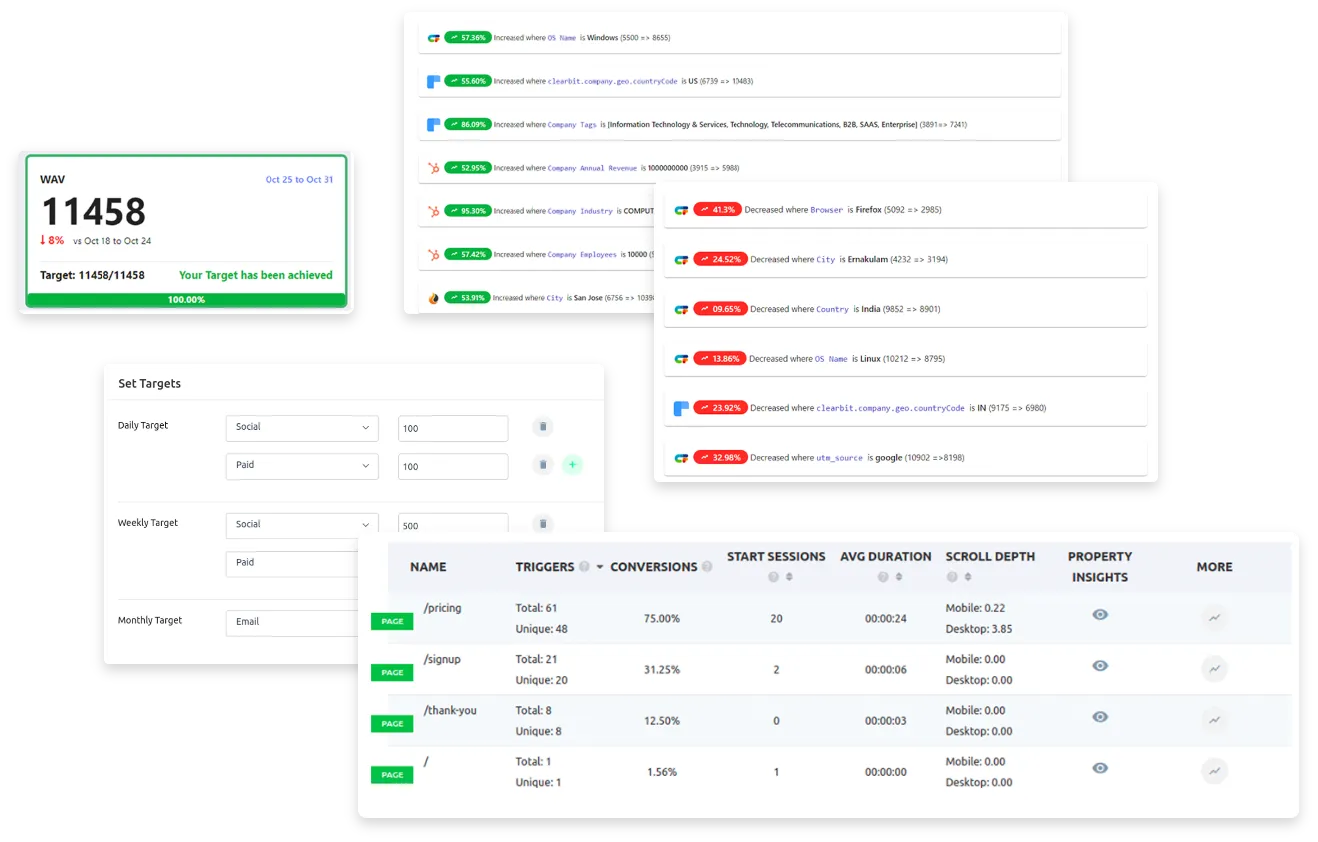This screenshot has height=842, width=1318.
Task: Sort by the START SESSIONS sort arrows
Action: tap(789, 577)
